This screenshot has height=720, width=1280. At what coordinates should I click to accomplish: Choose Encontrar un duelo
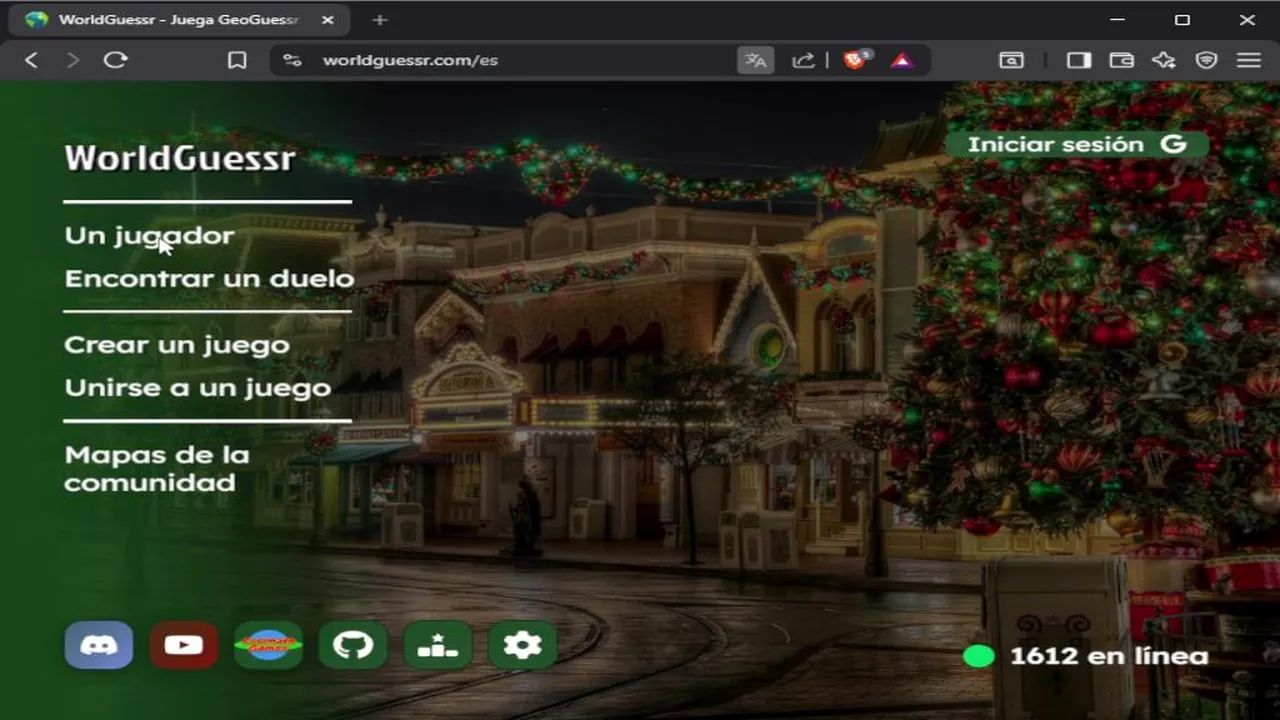[x=210, y=278]
